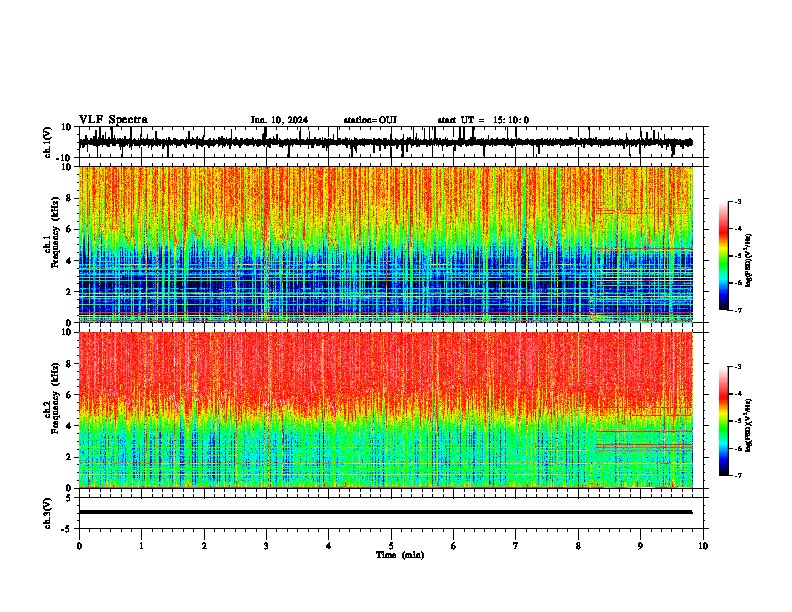Click the "6" kHz tick on ch.1 spectrogram
792x612 pixels.
tap(70, 229)
